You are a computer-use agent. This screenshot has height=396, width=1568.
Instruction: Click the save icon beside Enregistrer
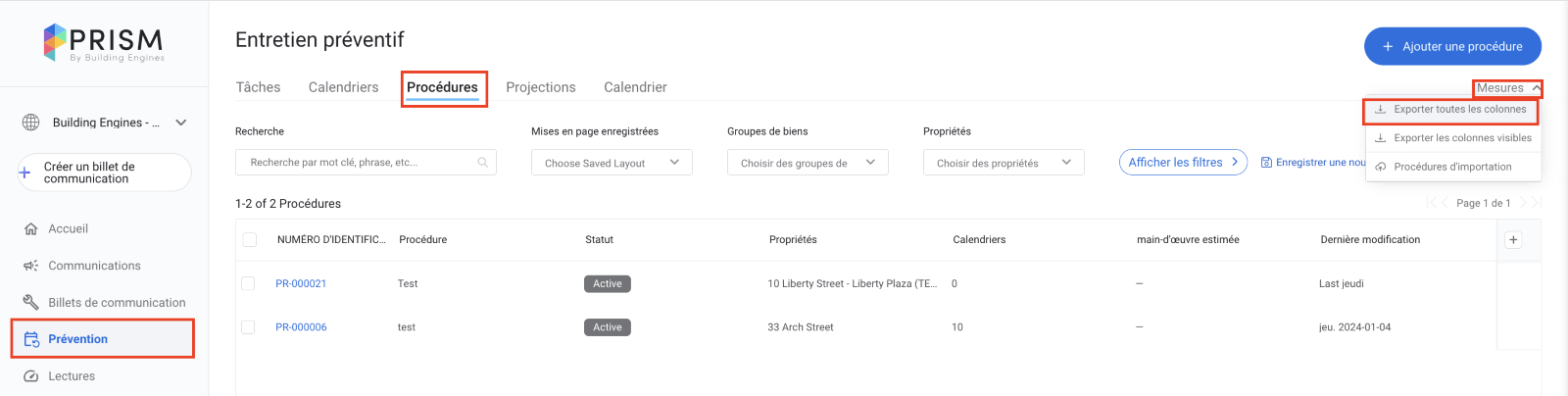(x=1266, y=163)
